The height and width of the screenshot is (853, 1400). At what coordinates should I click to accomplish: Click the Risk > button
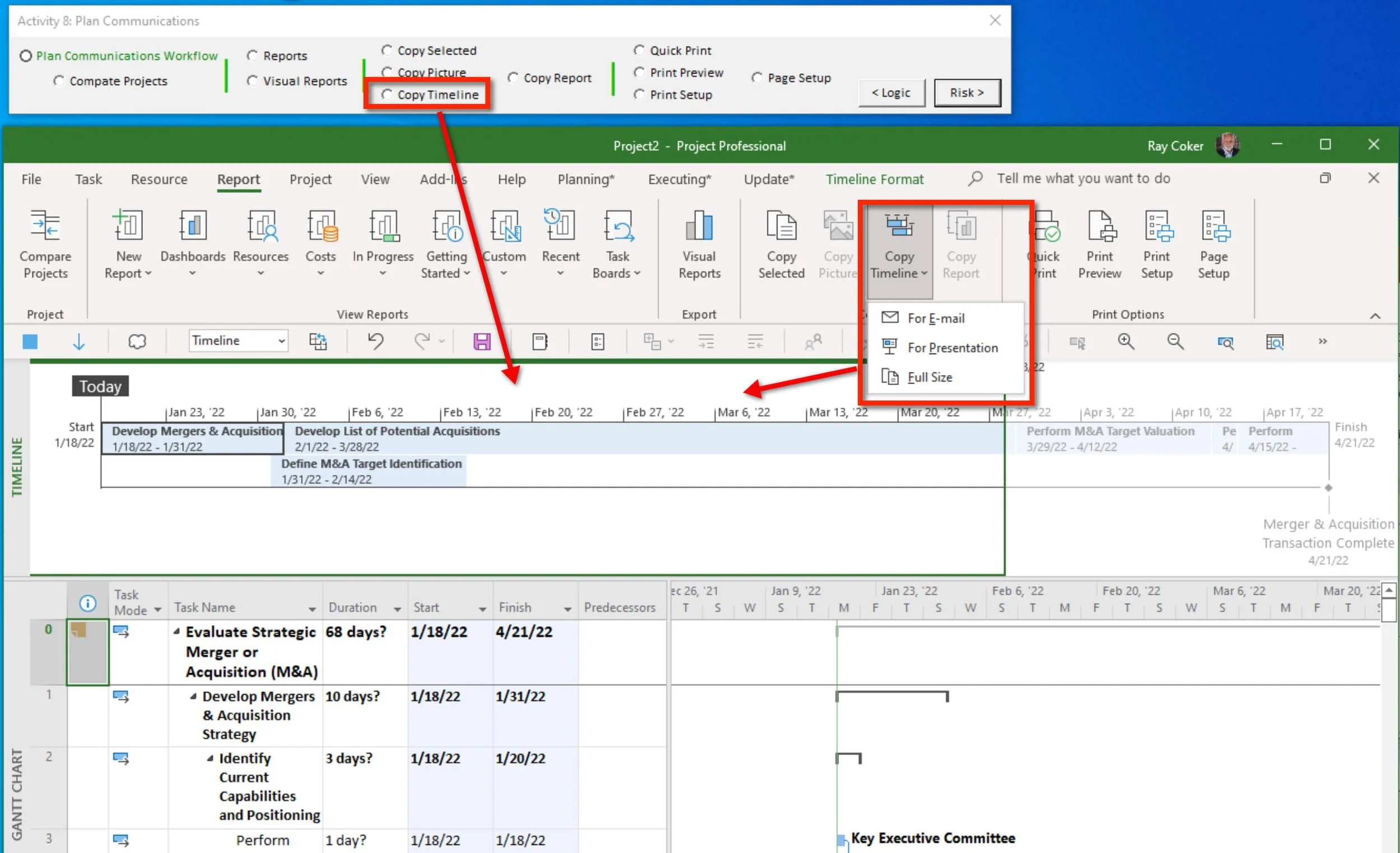(967, 92)
